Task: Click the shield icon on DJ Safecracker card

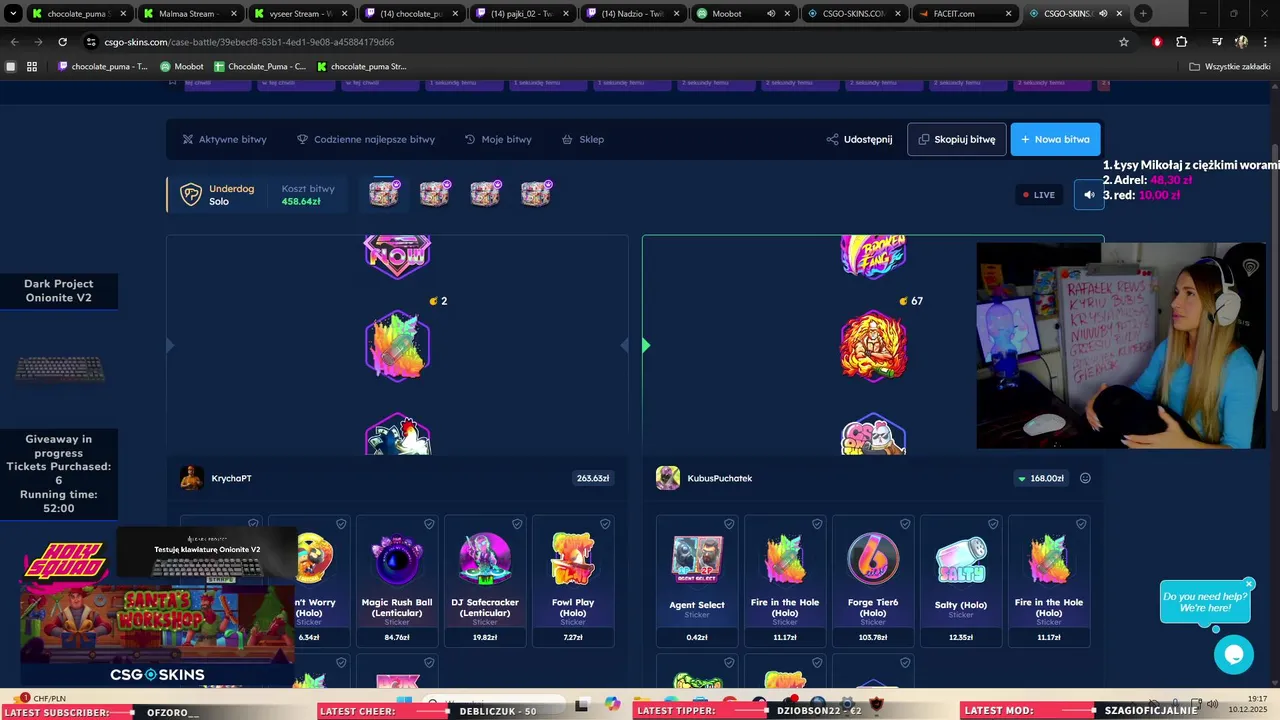Action: [517, 524]
